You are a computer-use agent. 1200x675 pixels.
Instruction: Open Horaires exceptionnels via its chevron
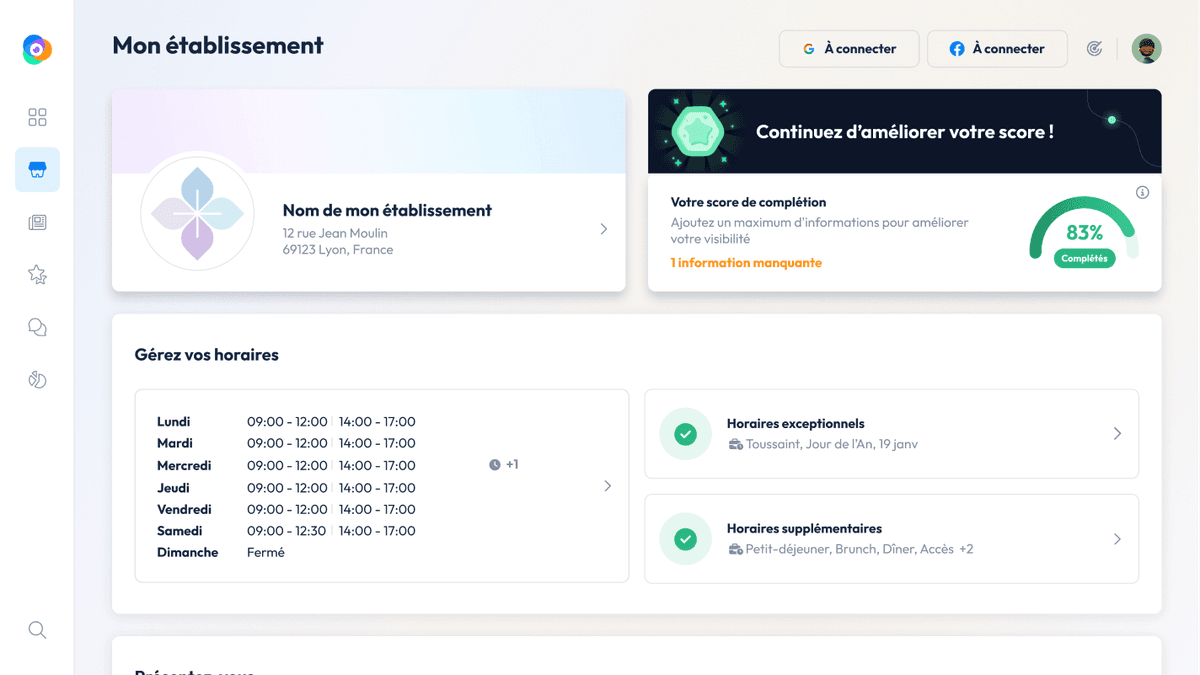pos(1117,434)
